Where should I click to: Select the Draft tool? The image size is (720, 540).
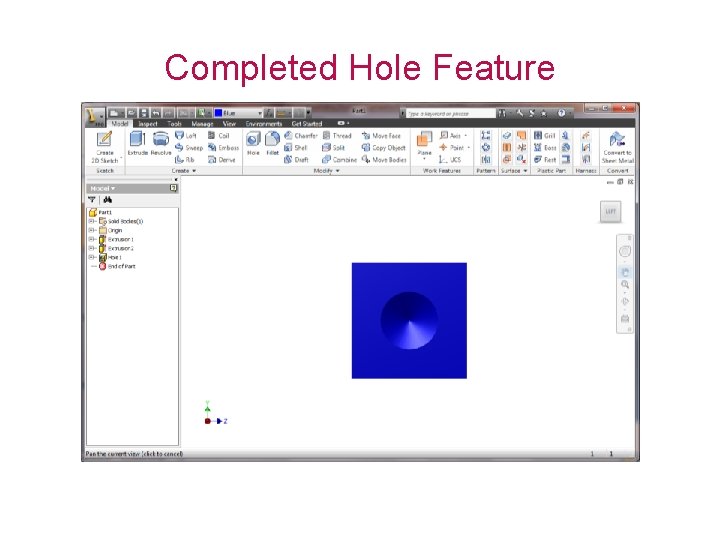(x=296, y=159)
